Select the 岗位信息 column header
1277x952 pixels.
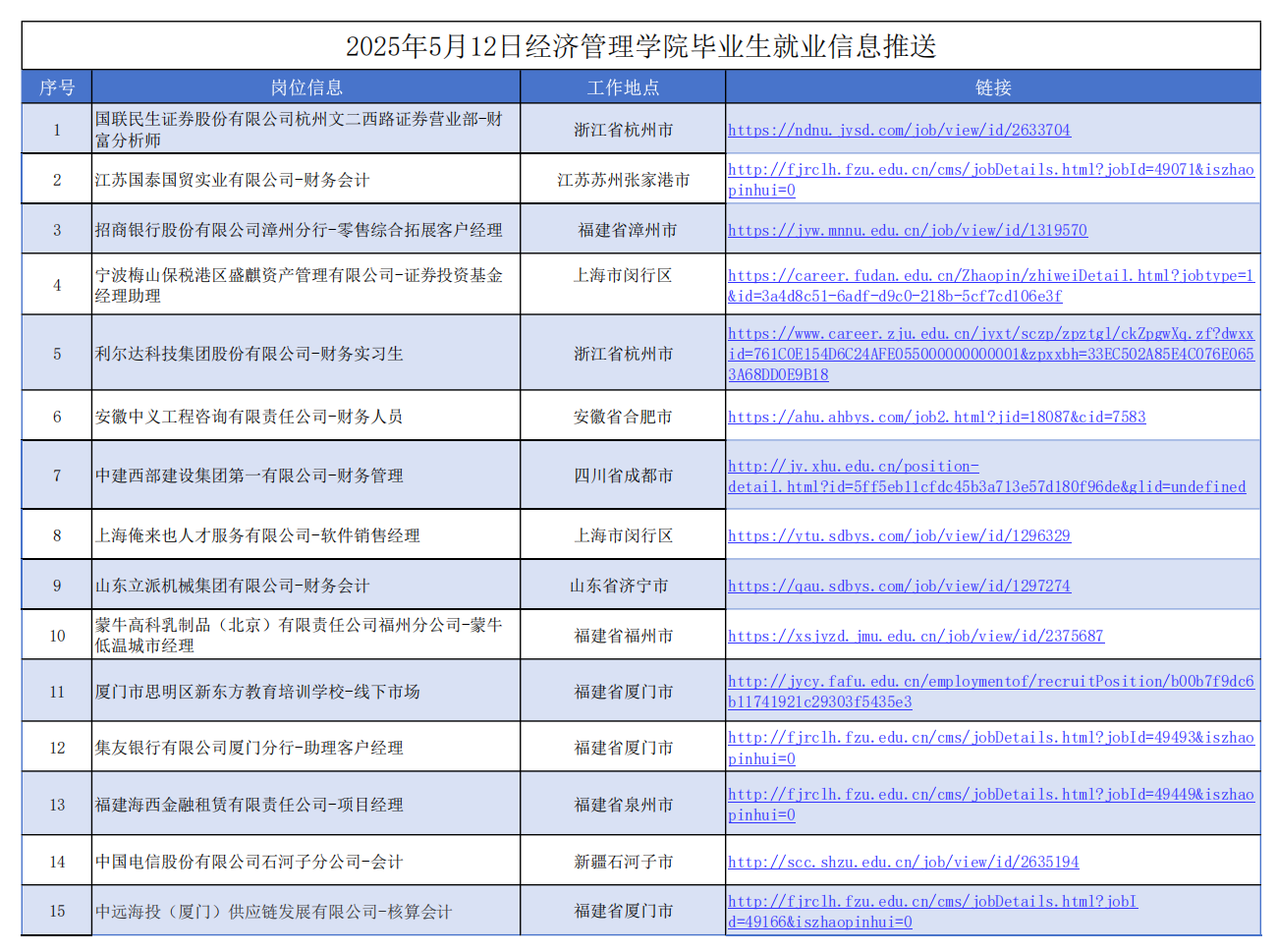click(306, 87)
